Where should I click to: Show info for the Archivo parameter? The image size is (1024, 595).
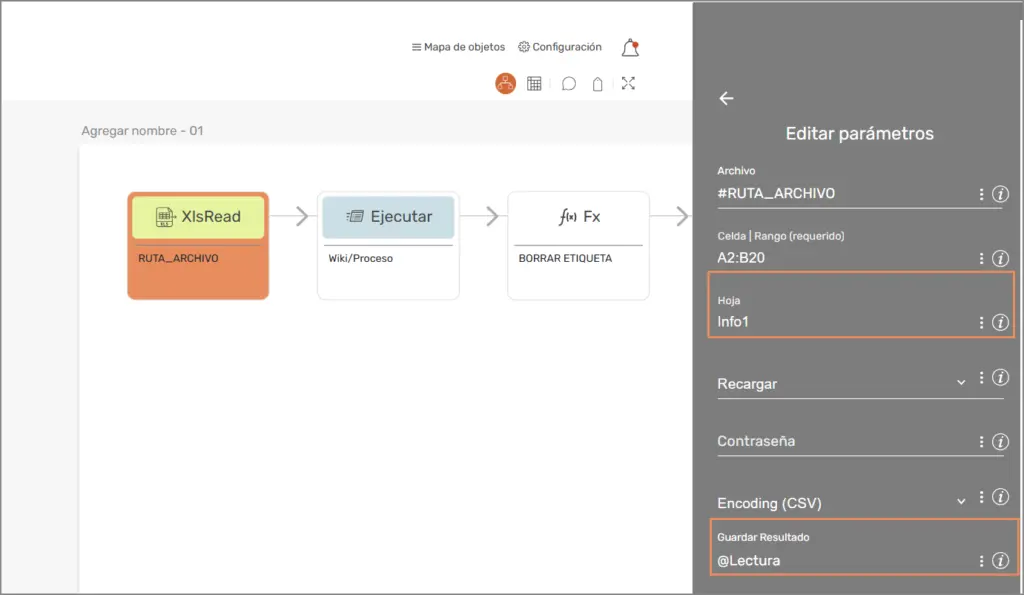pos(1000,194)
